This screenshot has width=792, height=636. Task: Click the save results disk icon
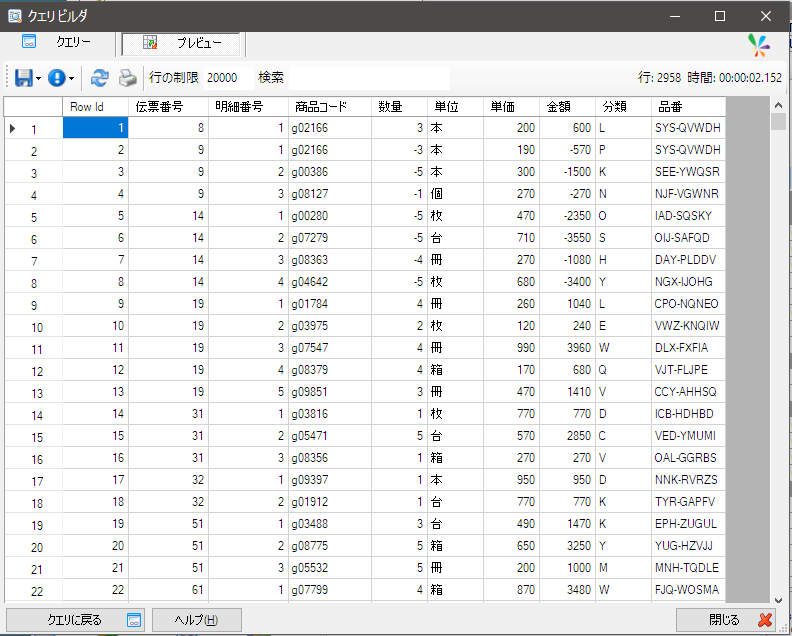(23, 78)
